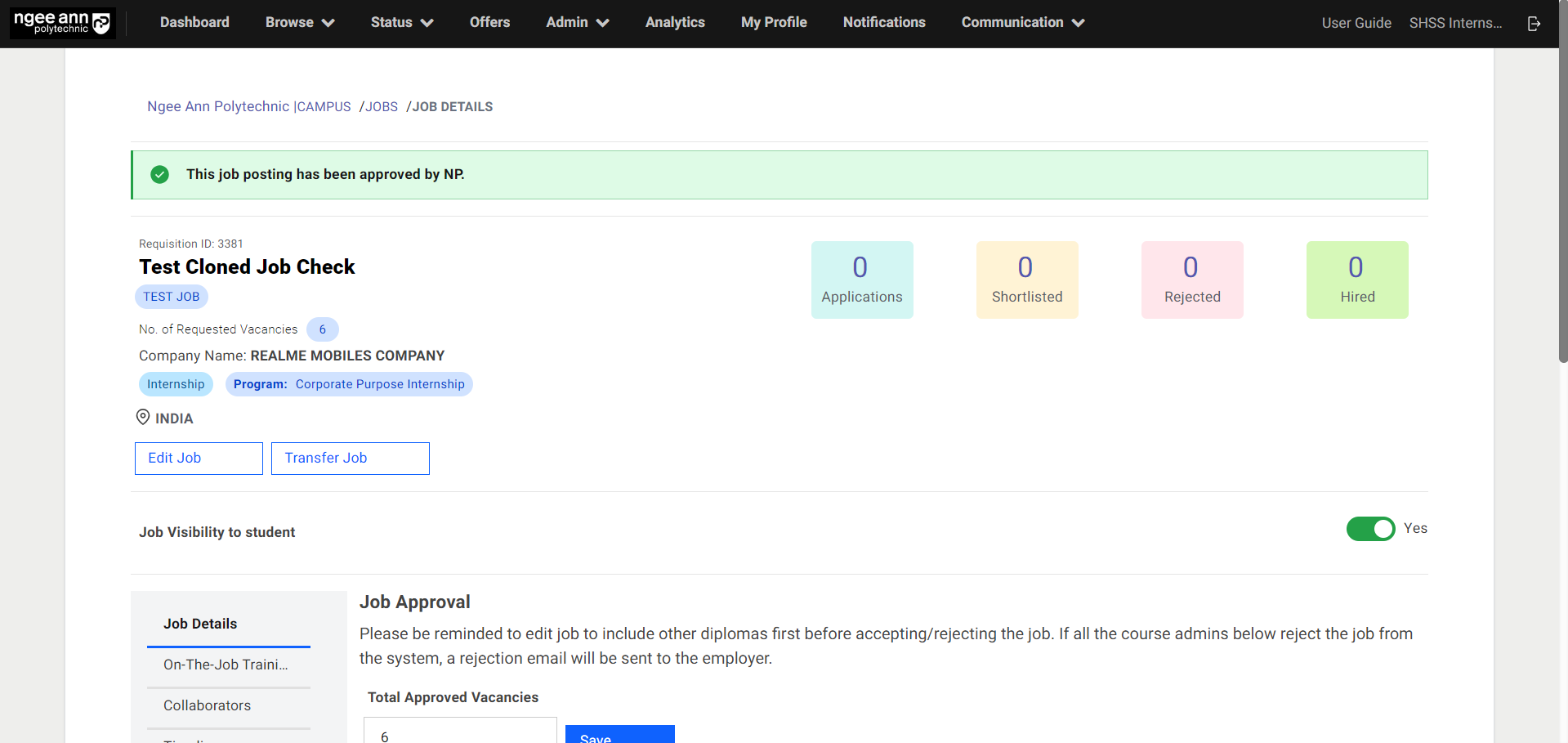Click the TEST JOB tag
The height and width of the screenshot is (743, 1568).
point(171,296)
